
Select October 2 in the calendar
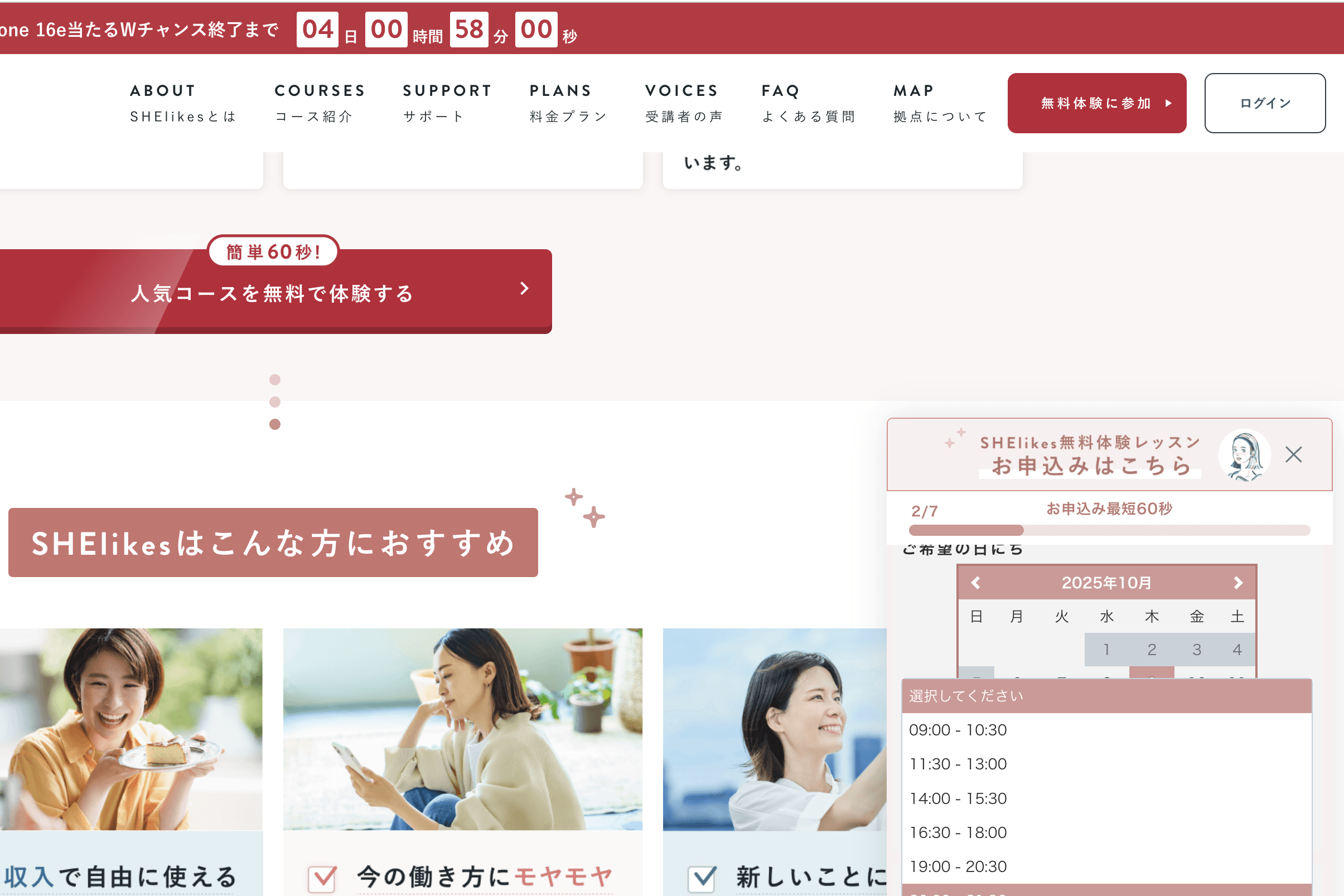click(x=1152, y=649)
